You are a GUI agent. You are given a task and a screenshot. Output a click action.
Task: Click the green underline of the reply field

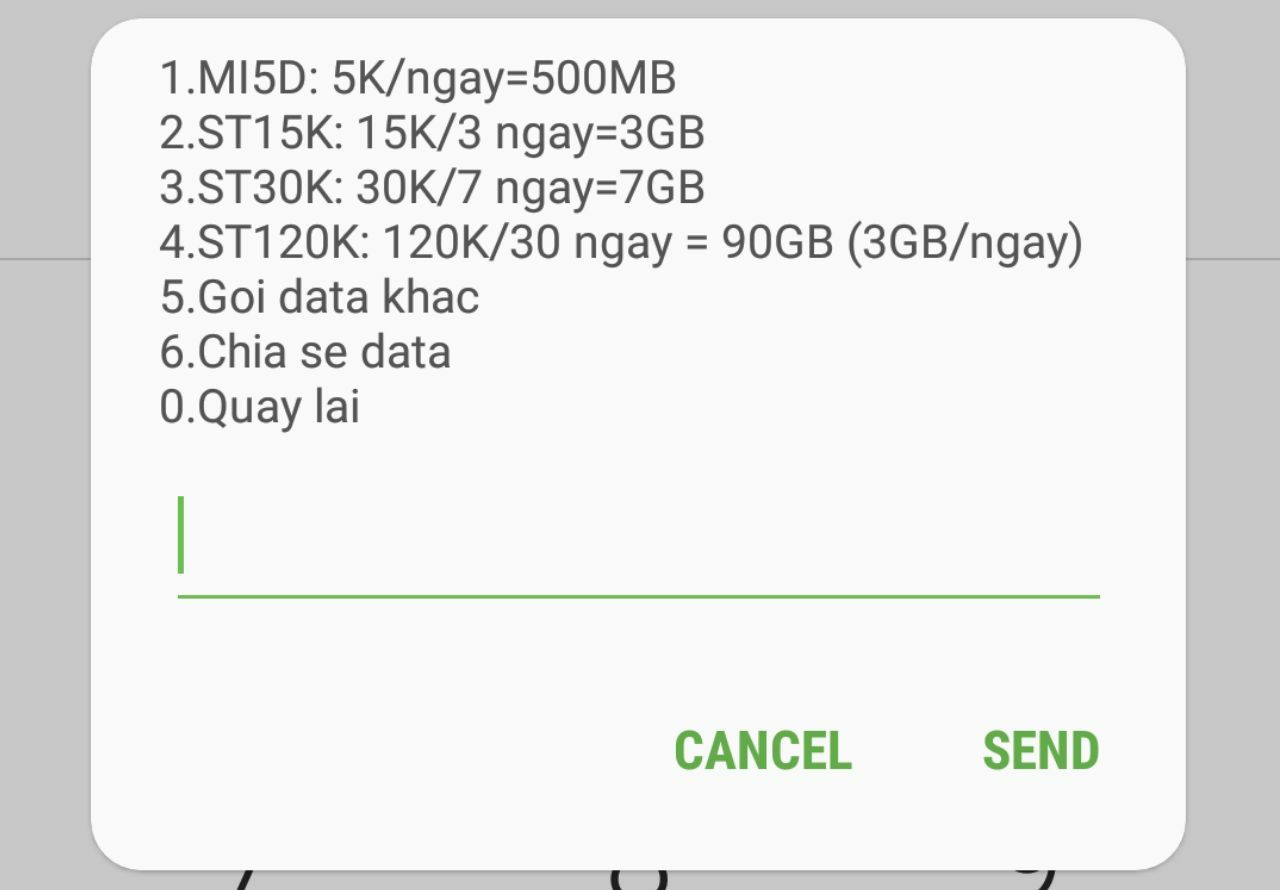coord(638,596)
